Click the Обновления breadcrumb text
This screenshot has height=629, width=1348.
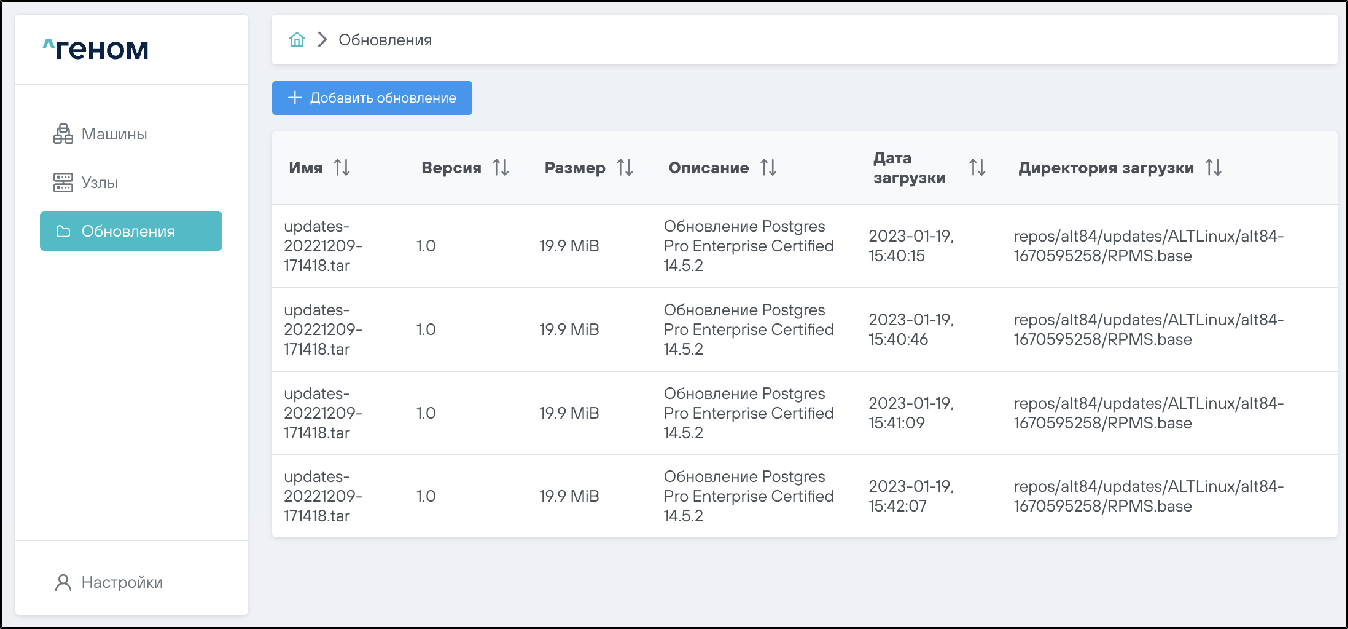click(385, 40)
